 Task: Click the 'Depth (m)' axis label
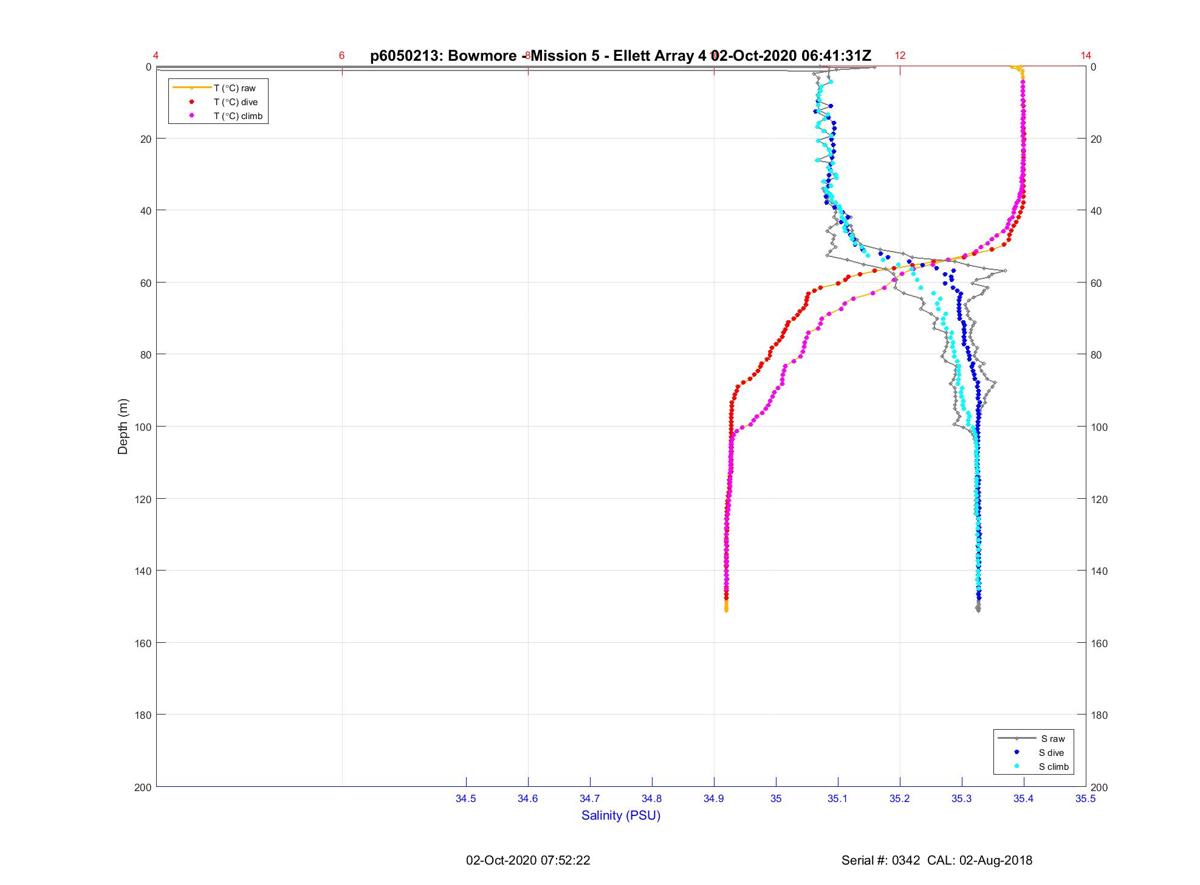click(124, 427)
